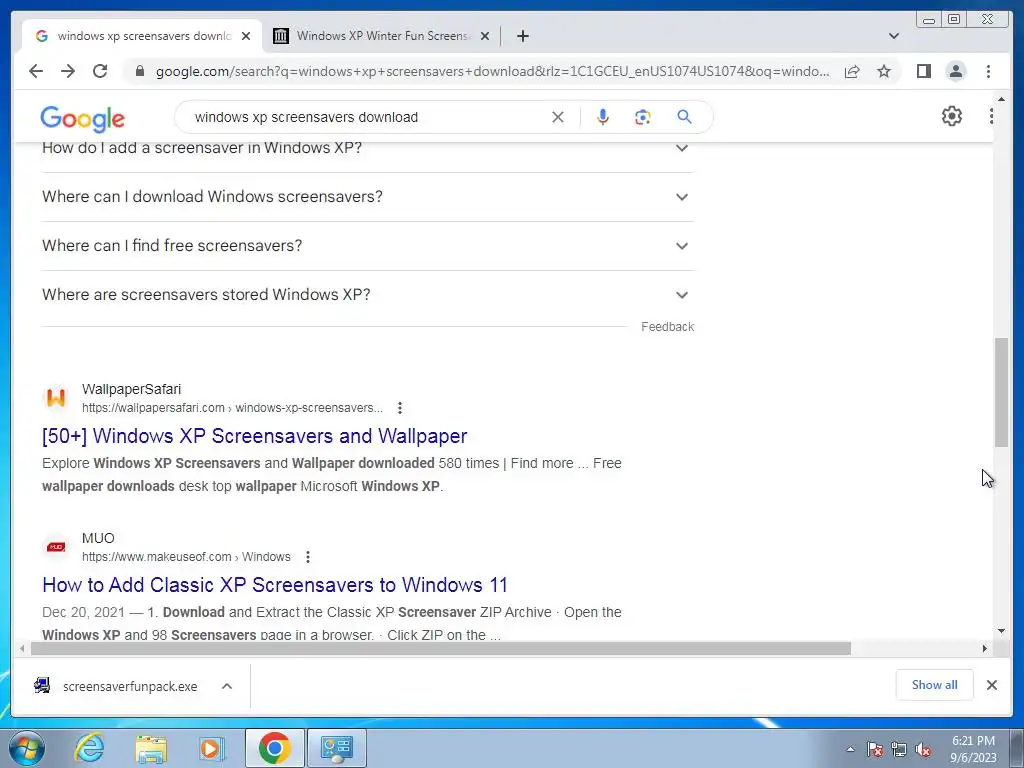Open the tab search dropdown arrow
This screenshot has width=1024, height=768.
pyautogui.click(x=893, y=36)
